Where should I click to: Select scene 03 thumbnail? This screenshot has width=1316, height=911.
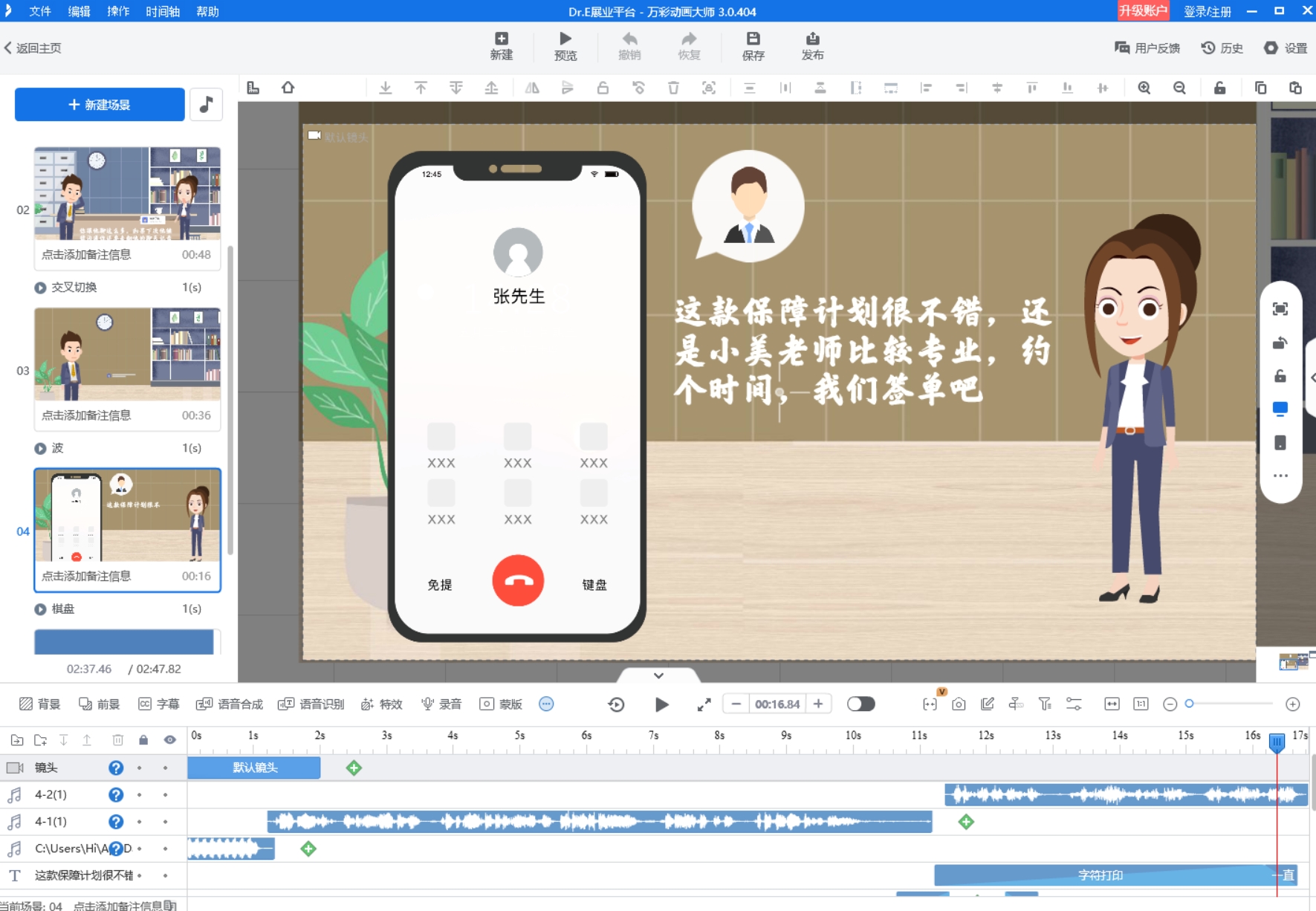(x=127, y=354)
